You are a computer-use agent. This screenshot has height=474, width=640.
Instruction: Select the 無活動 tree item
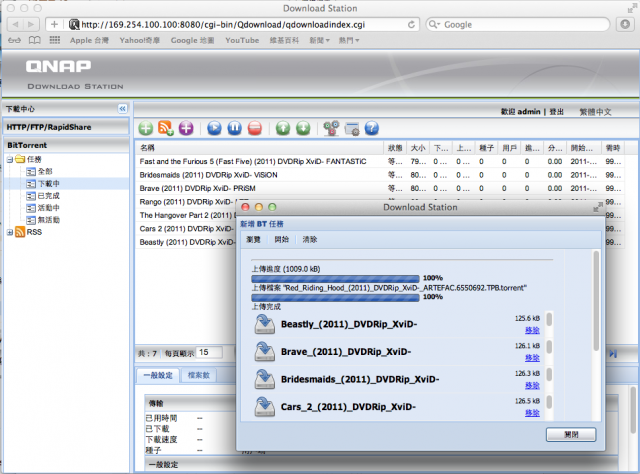(49, 220)
